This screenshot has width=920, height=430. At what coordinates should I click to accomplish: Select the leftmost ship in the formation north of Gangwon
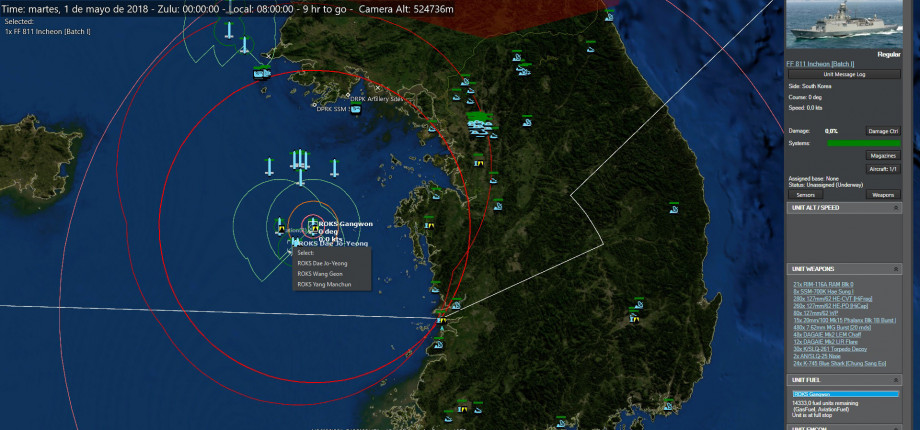click(269, 167)
